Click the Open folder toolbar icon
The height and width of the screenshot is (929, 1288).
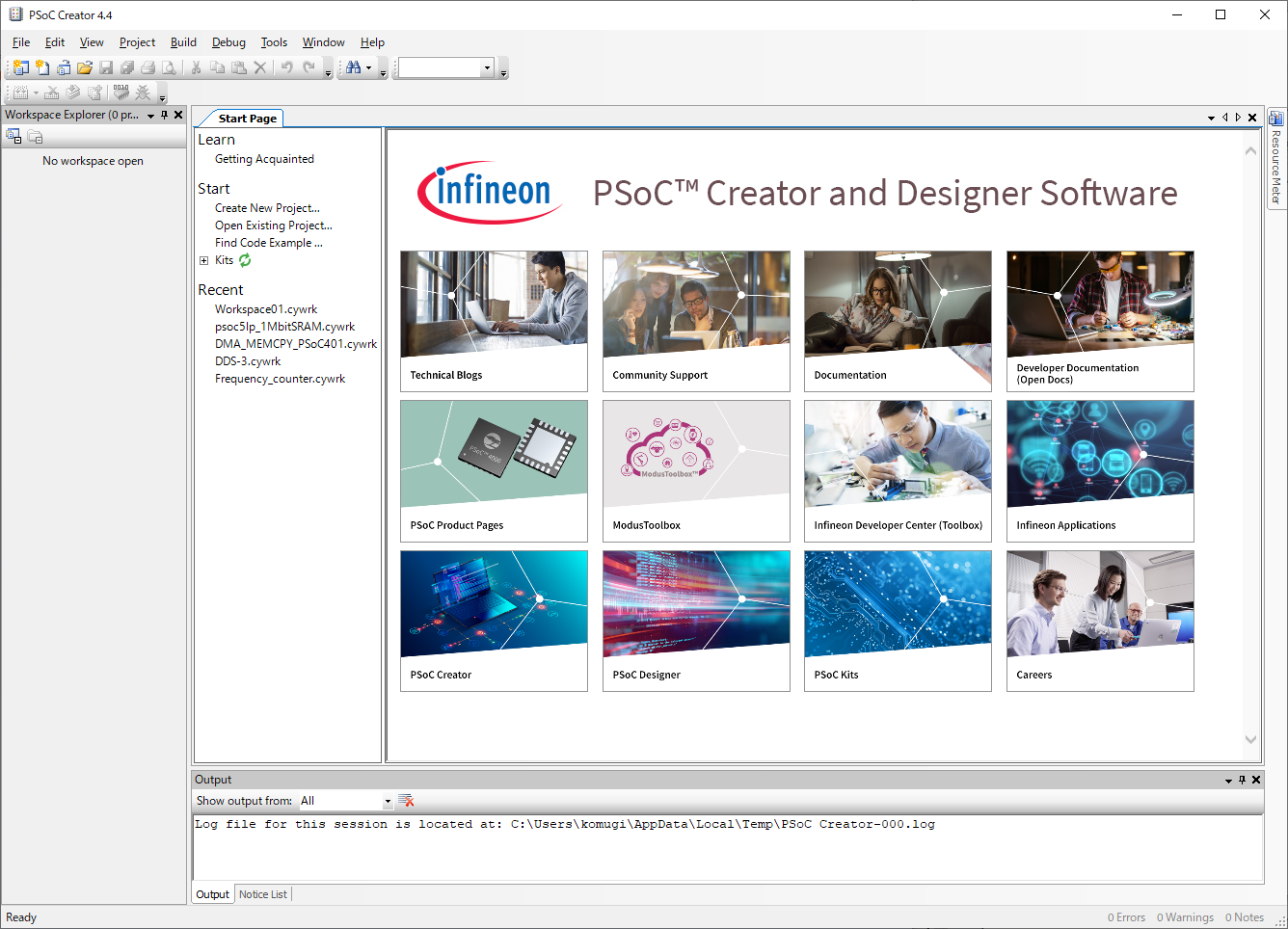[85, 67]
